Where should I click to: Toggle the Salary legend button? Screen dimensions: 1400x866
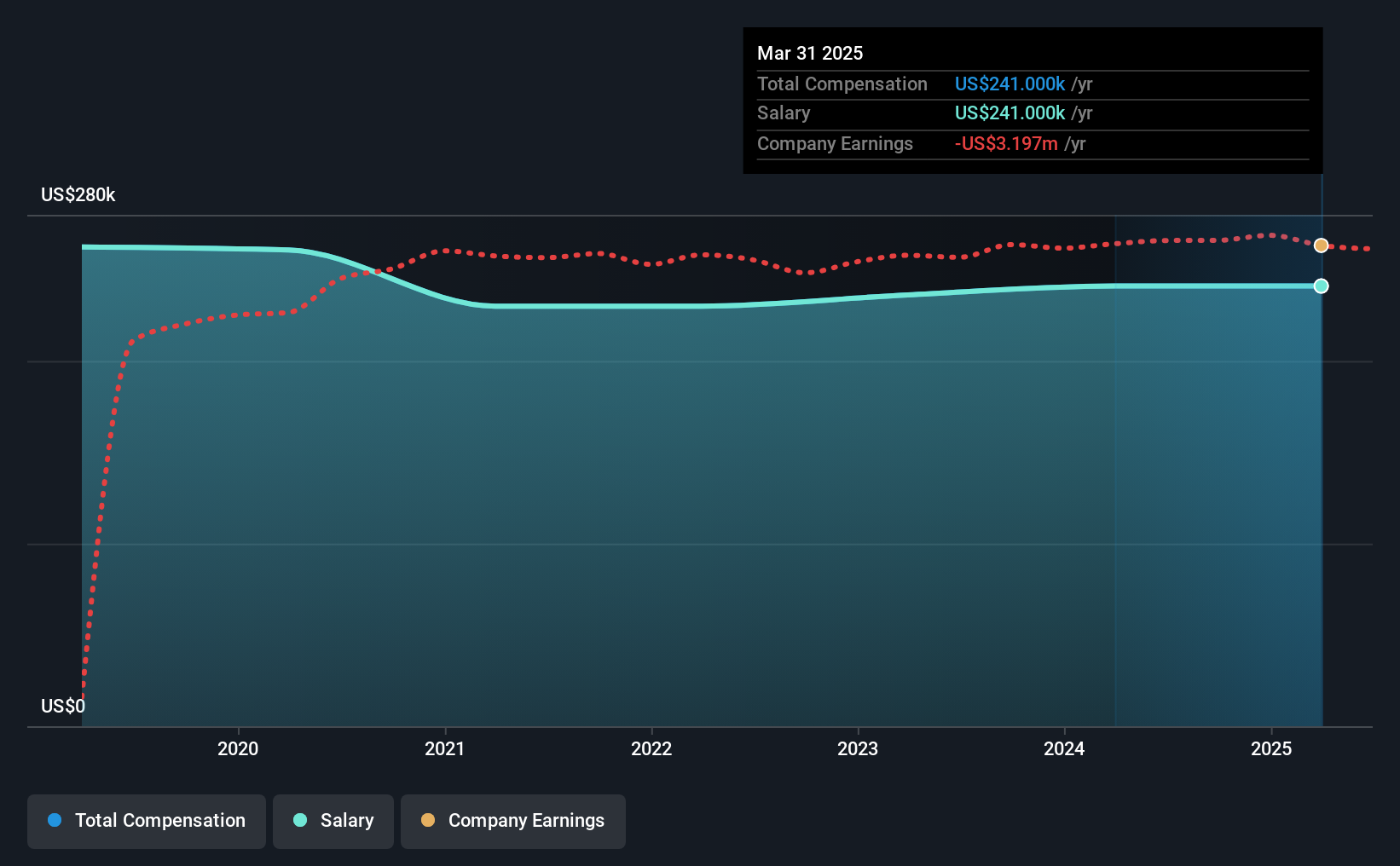coord(333,821)
